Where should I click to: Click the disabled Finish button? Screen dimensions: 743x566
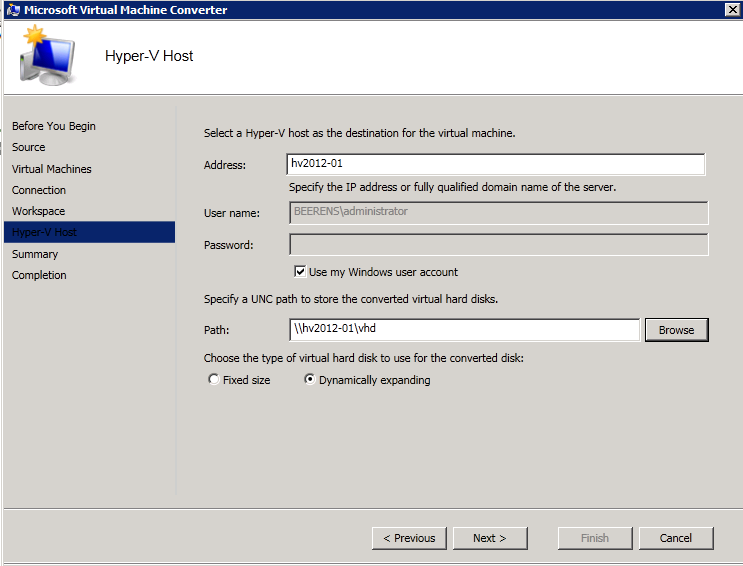click(595, 538)
